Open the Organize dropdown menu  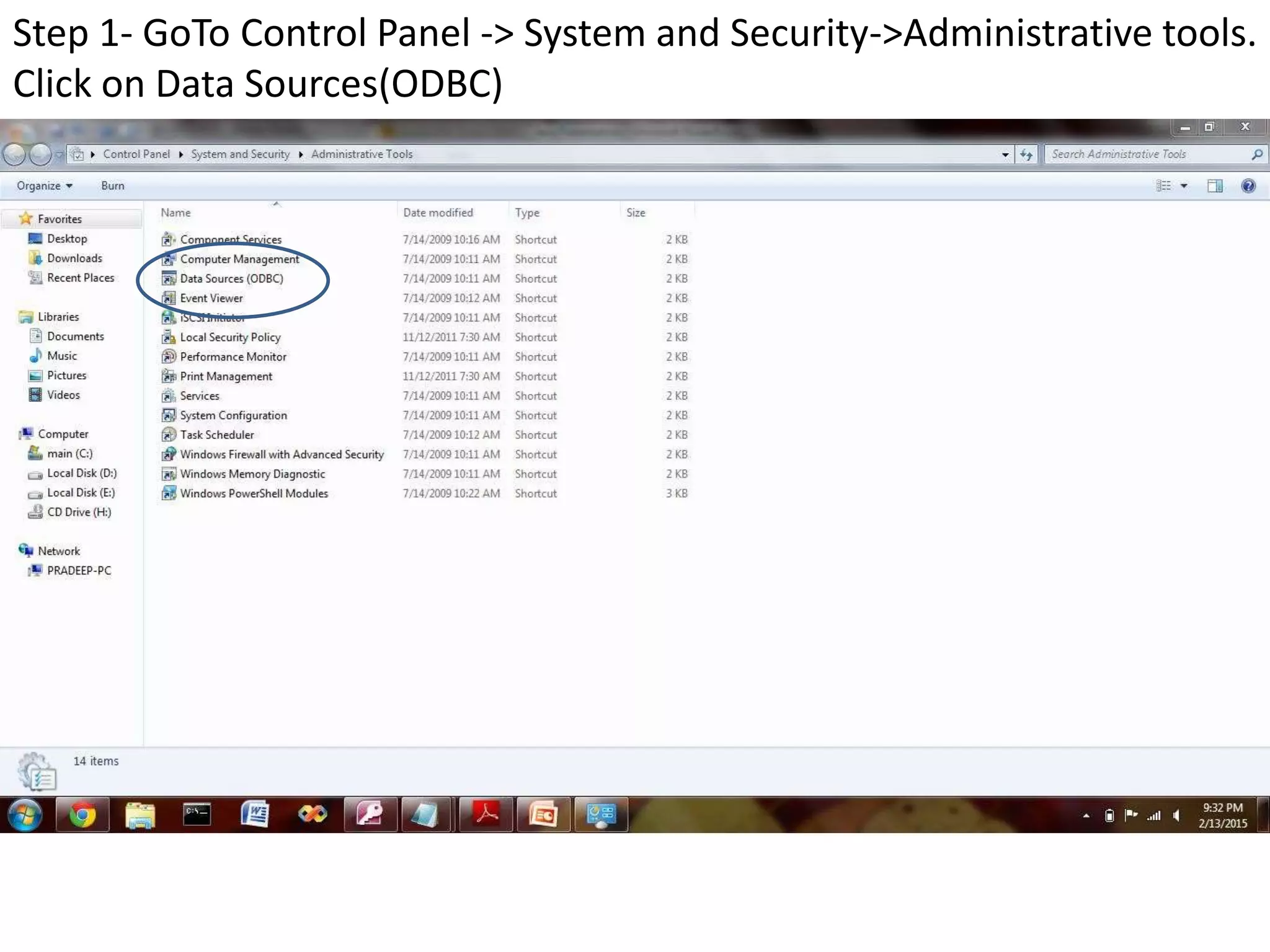[44, 186]
